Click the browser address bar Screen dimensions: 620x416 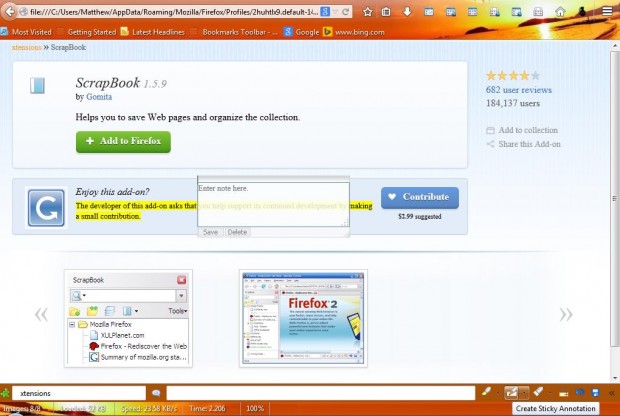point(173,12)
